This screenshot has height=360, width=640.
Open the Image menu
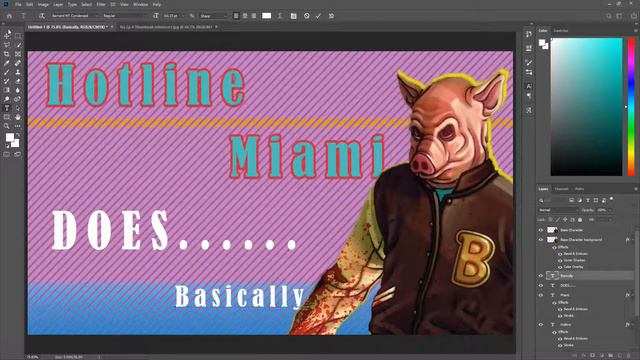[43, 4]
